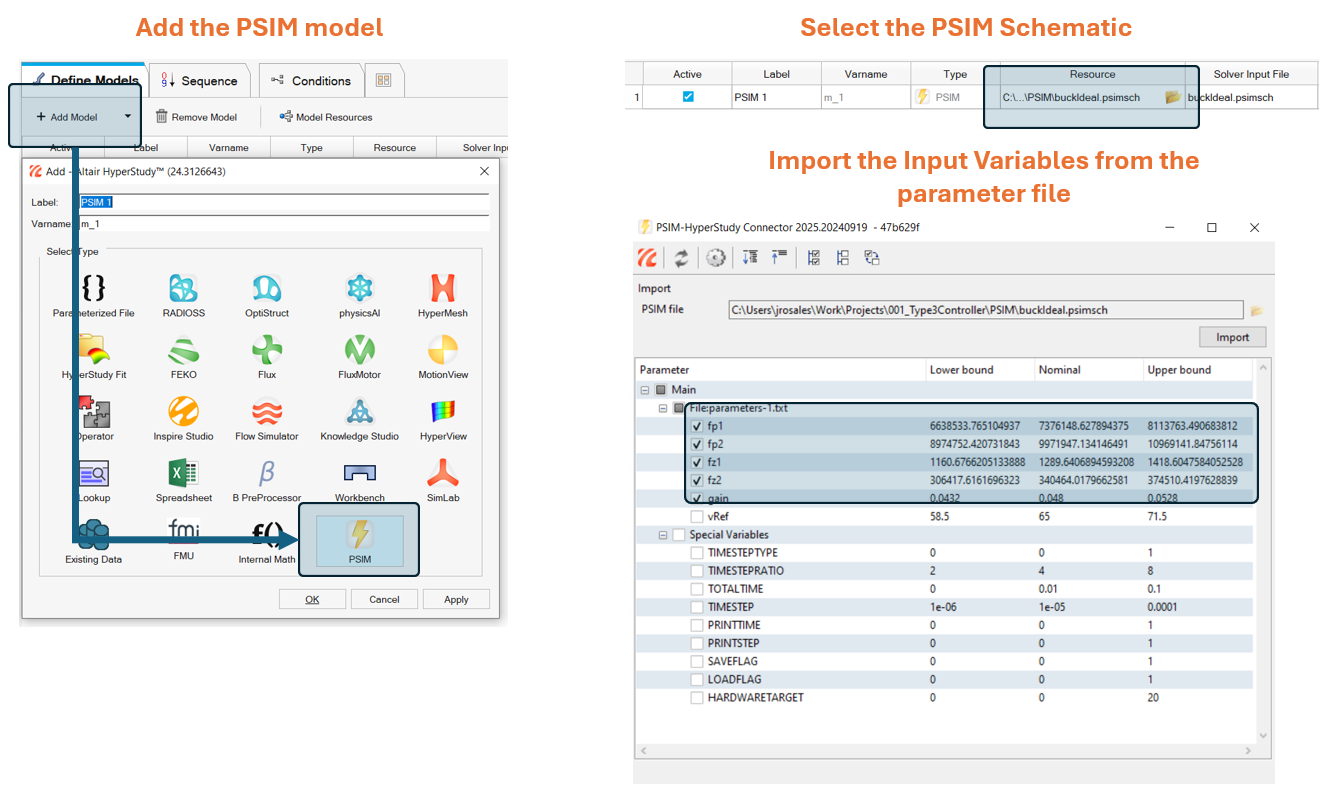Collapse the Special Variables node
Viewport: 1342px width, 785px height.
[663, 535]
